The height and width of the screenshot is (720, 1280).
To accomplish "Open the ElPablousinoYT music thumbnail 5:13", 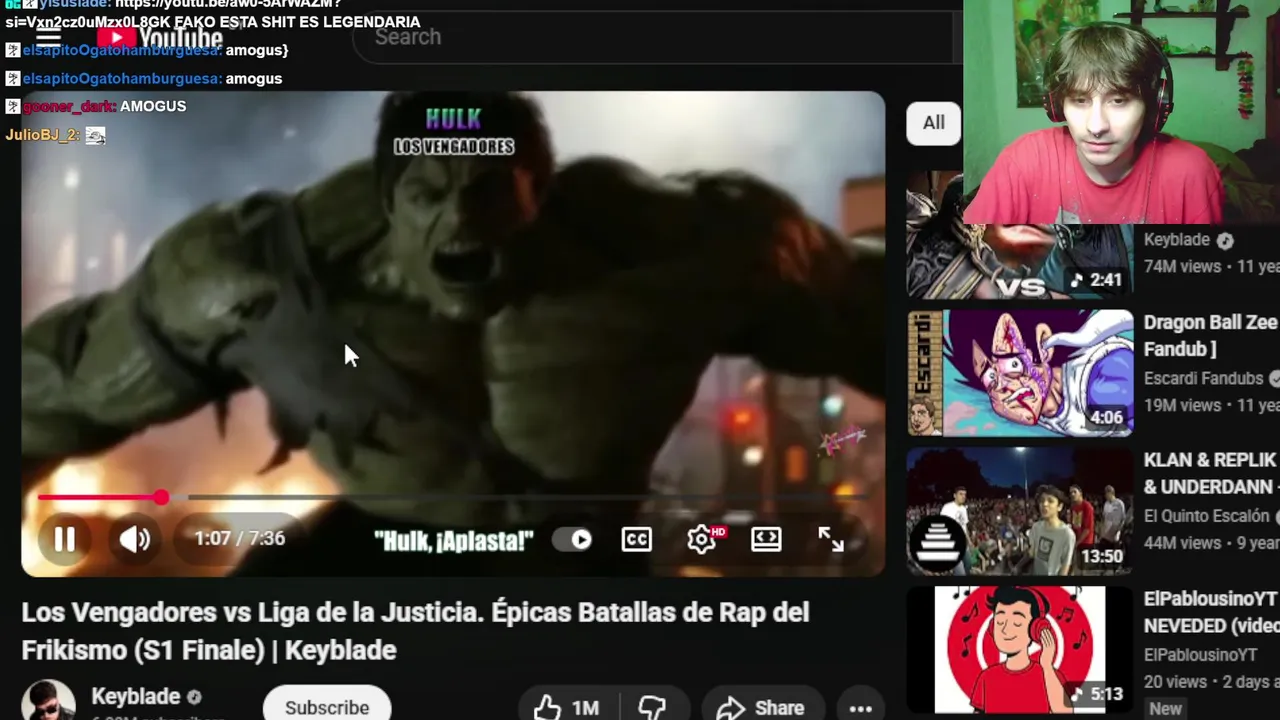I will (x=1020, y=649).
